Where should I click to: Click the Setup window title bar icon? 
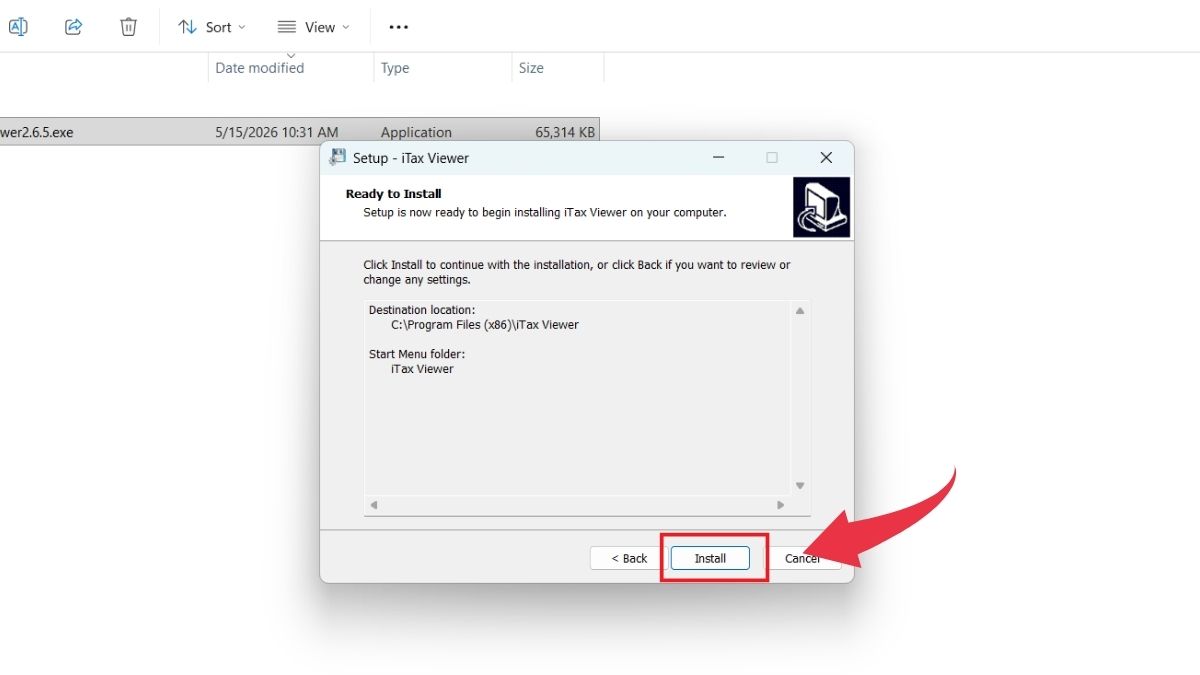coord(338,157)
